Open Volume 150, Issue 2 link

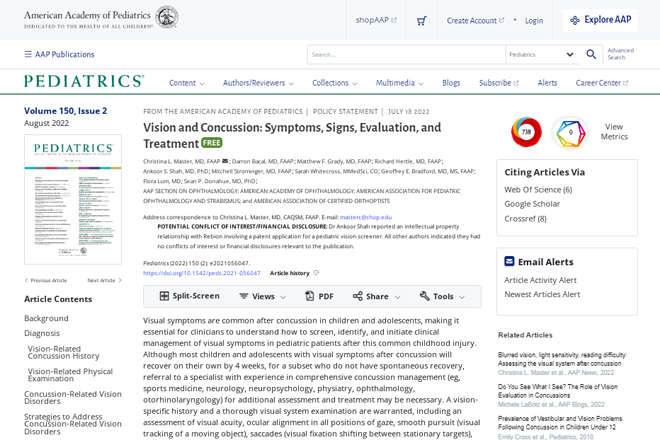point(65,111)
